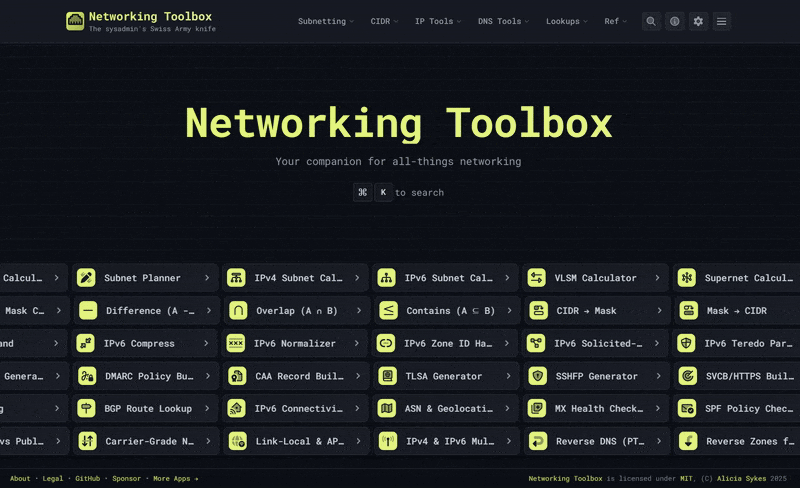Screen dimensions: 800x488
Task: Click the SVCB/HTTPS Builder icon
Action: point(688,376)
